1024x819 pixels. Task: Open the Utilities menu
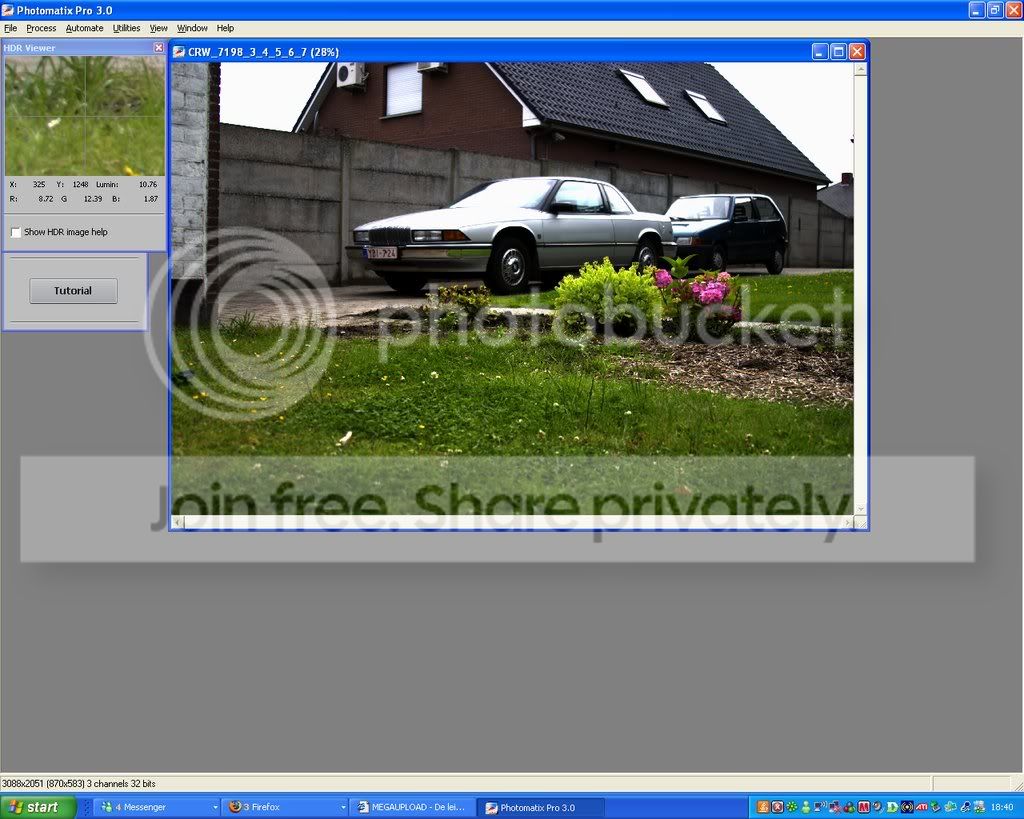click(126, 28)
